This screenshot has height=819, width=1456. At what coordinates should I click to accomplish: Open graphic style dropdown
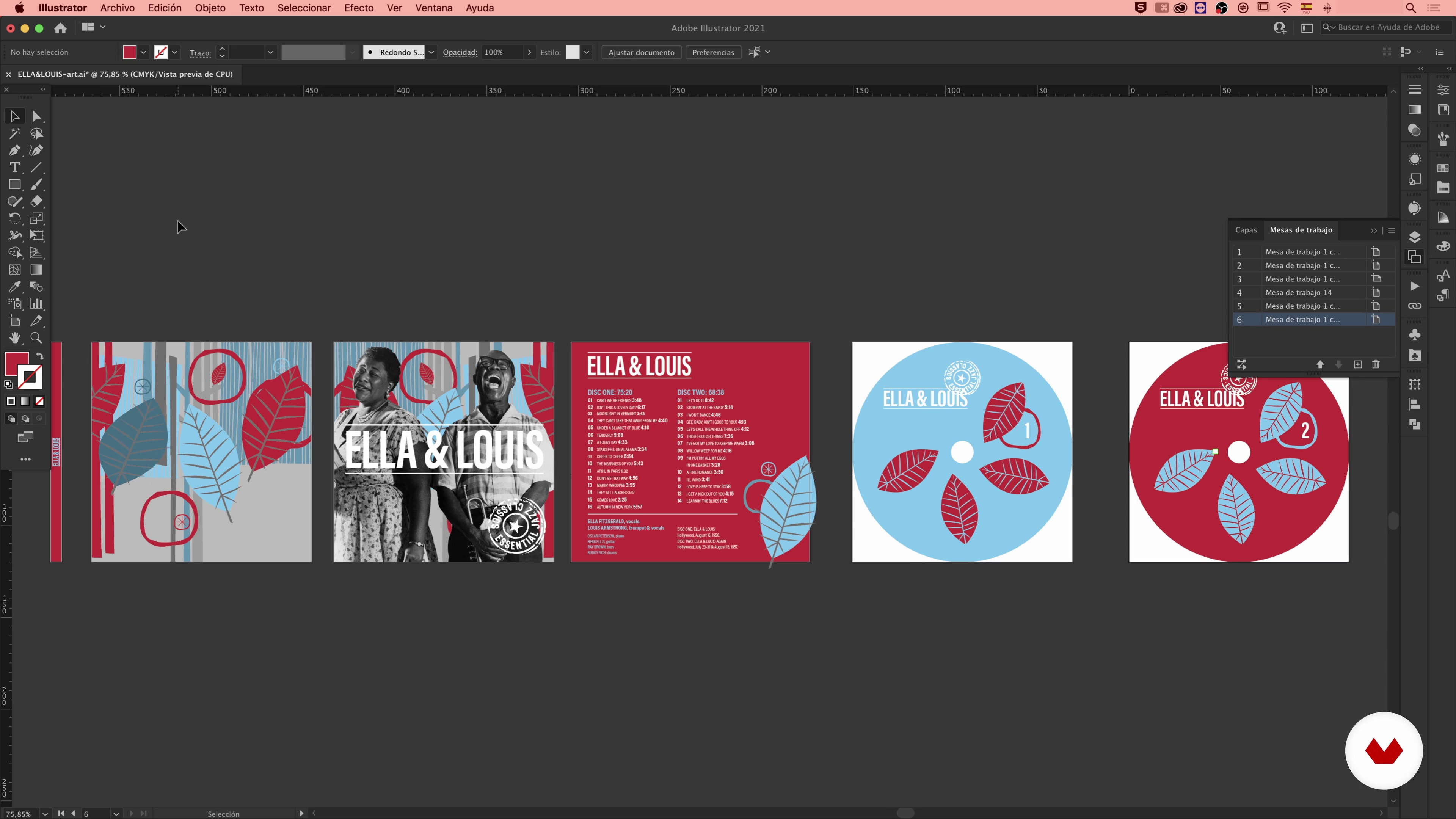click(586, 52)
